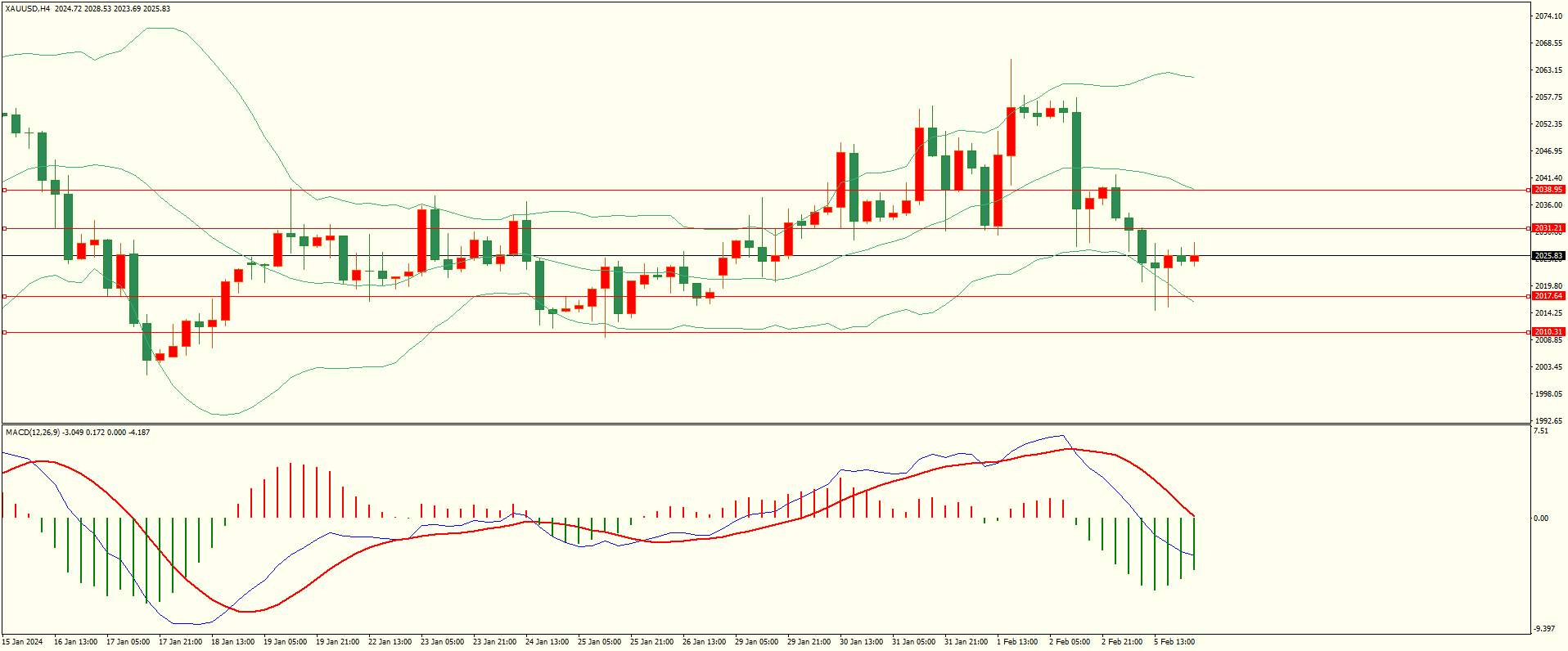
Task: Click the 15 Jan 2024 date label
Action: 22,642
